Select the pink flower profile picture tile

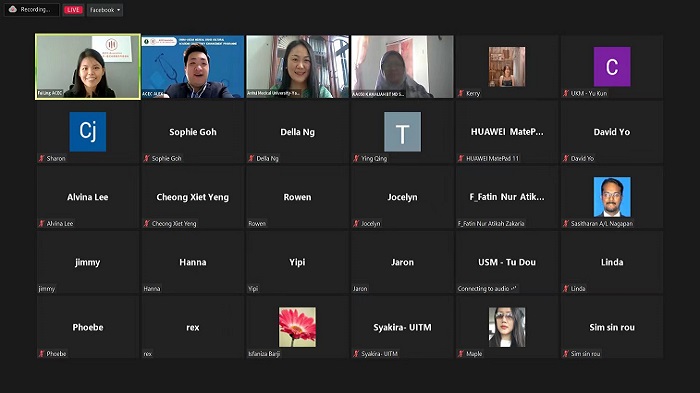click(297, 327)
